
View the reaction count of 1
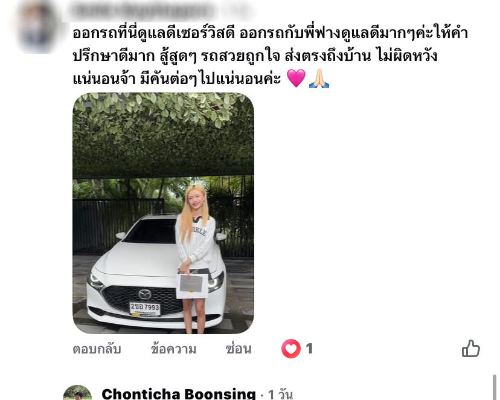pos(309,349)
